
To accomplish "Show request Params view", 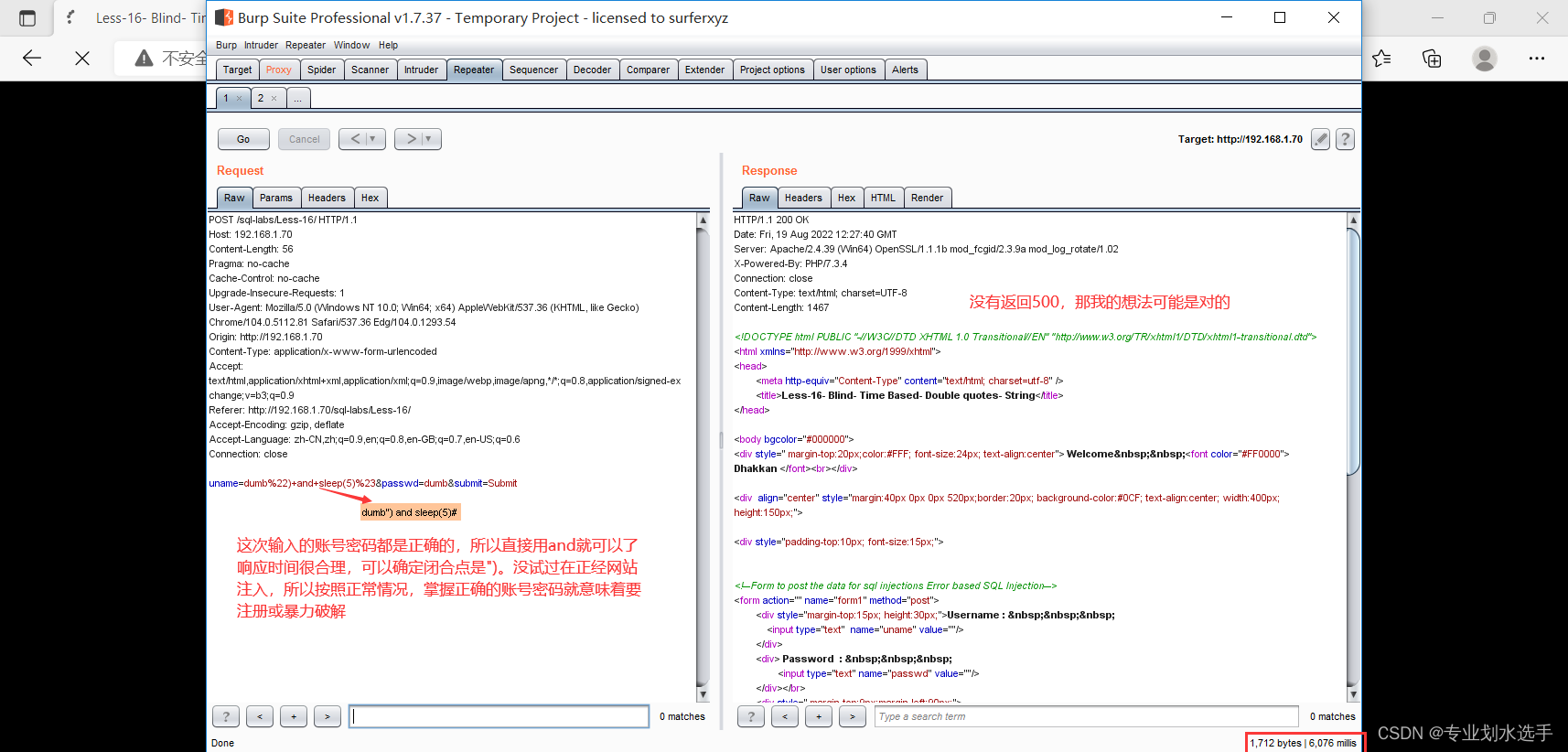I will point(276,198).
